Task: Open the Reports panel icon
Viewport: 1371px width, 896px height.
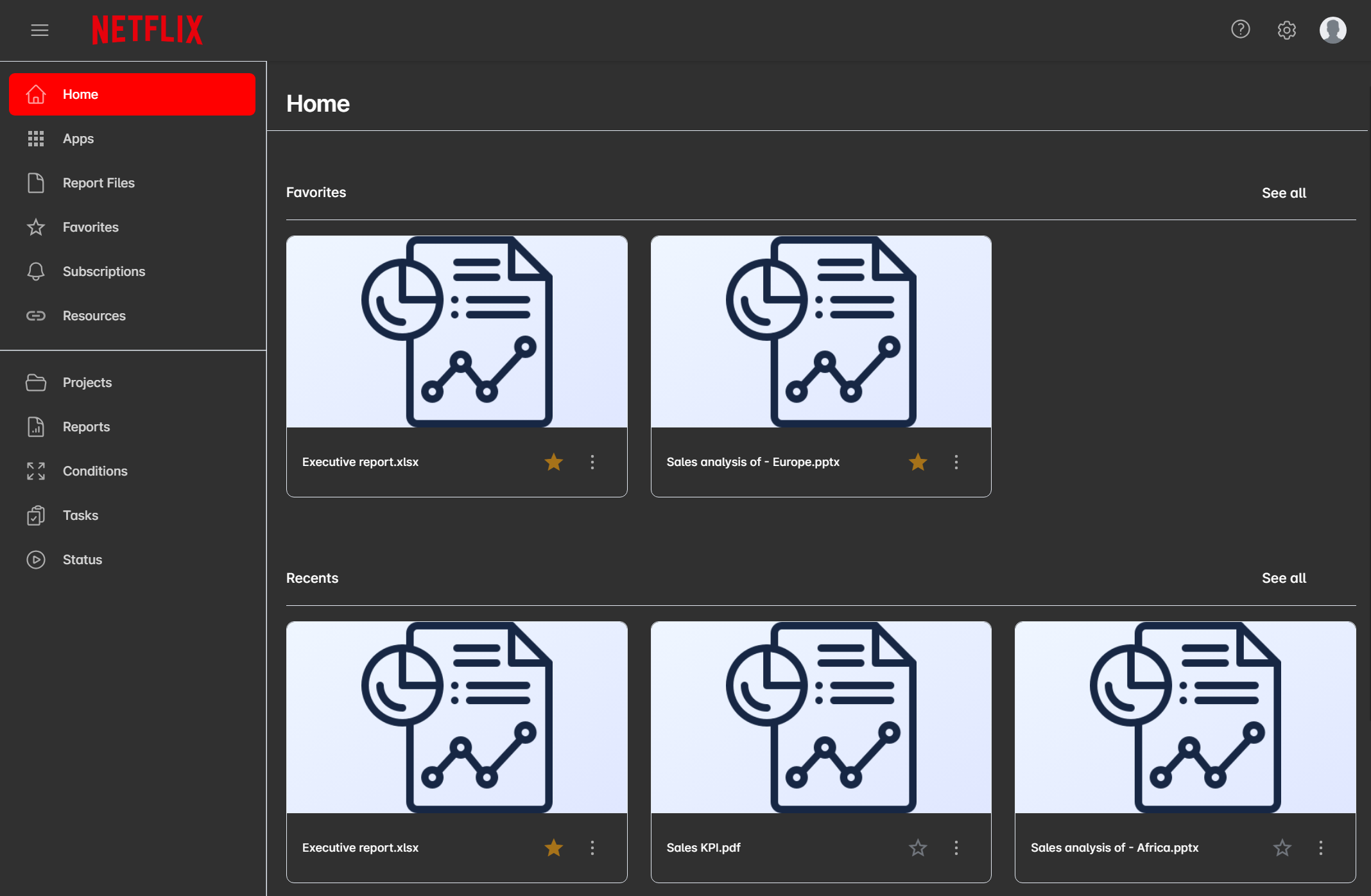Action: click(36, 426)
